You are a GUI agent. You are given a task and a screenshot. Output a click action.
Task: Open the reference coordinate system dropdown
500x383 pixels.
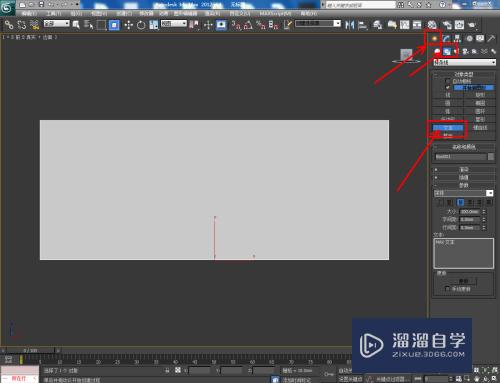(174, 24)
